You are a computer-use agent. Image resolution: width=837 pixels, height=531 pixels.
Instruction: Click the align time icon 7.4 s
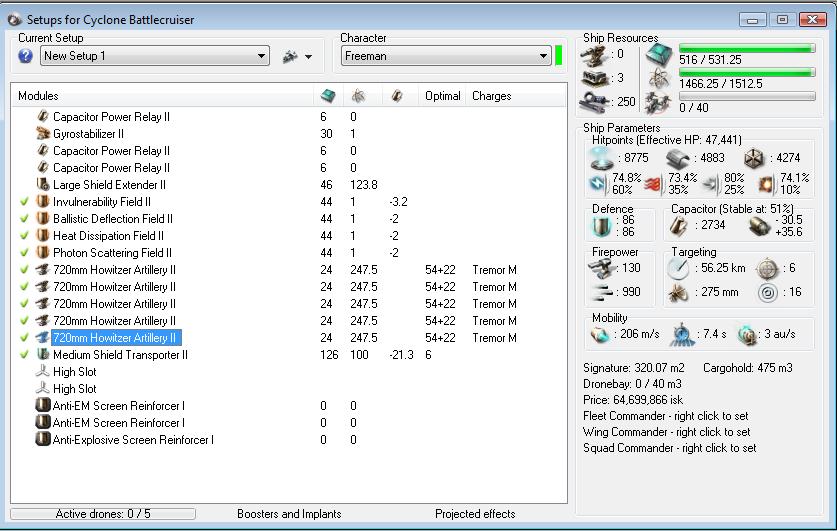(x=682, y=335)
